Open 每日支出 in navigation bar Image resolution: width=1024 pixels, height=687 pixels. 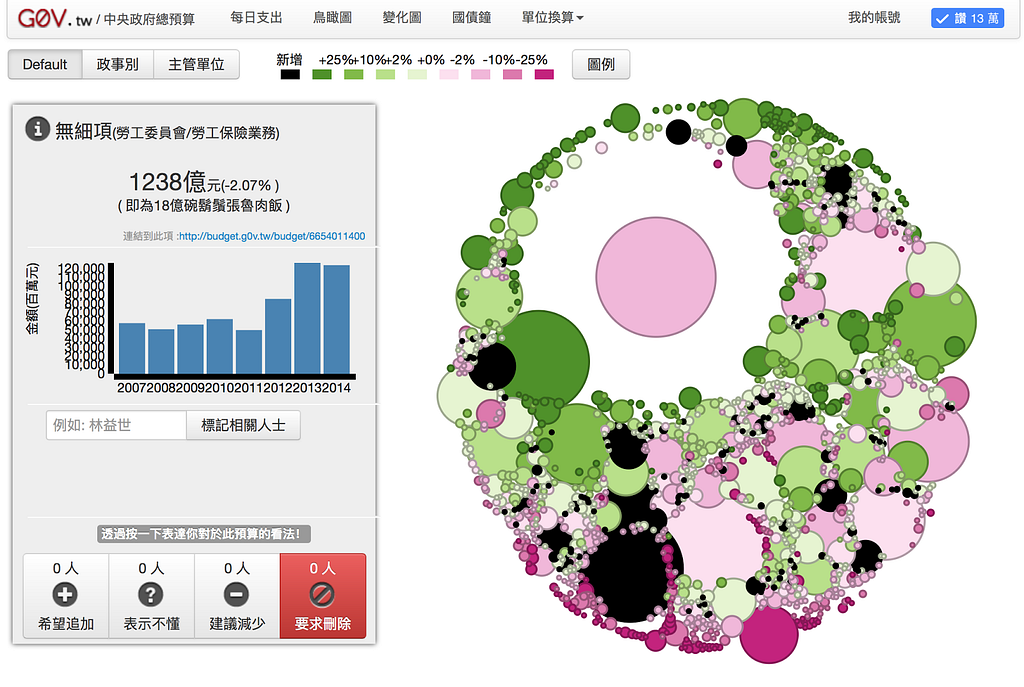click(x=256, y=18)
